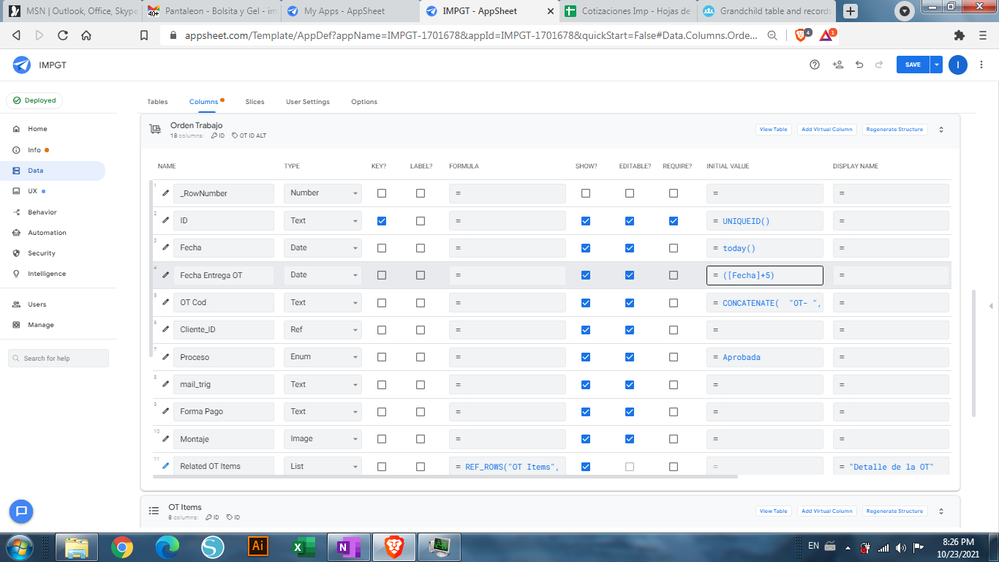
Task: Bookmark this page icon in address bar
Action: pyautogui.click(x=144, y=35)
